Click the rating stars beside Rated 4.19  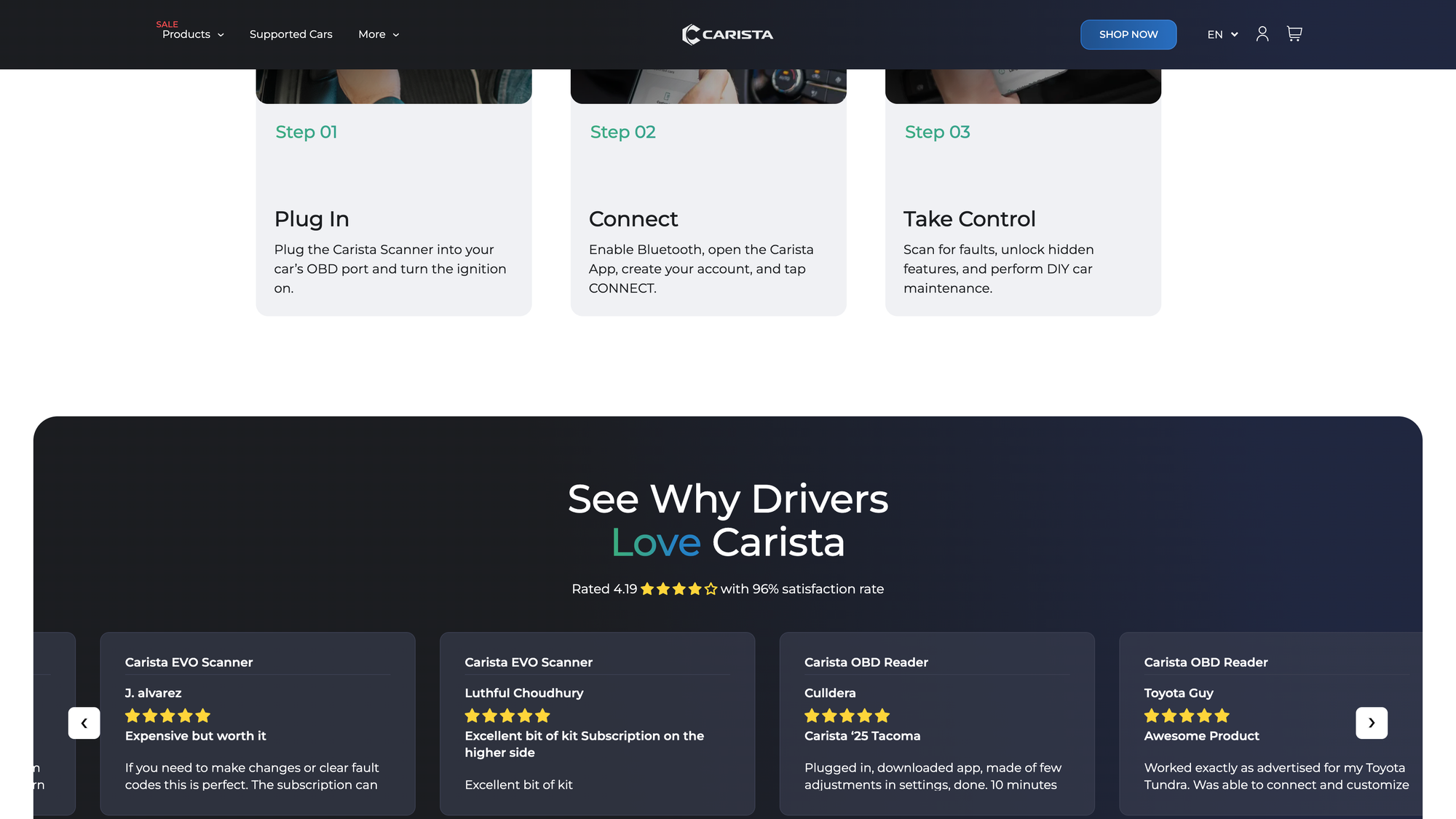(x=678, y=589)
